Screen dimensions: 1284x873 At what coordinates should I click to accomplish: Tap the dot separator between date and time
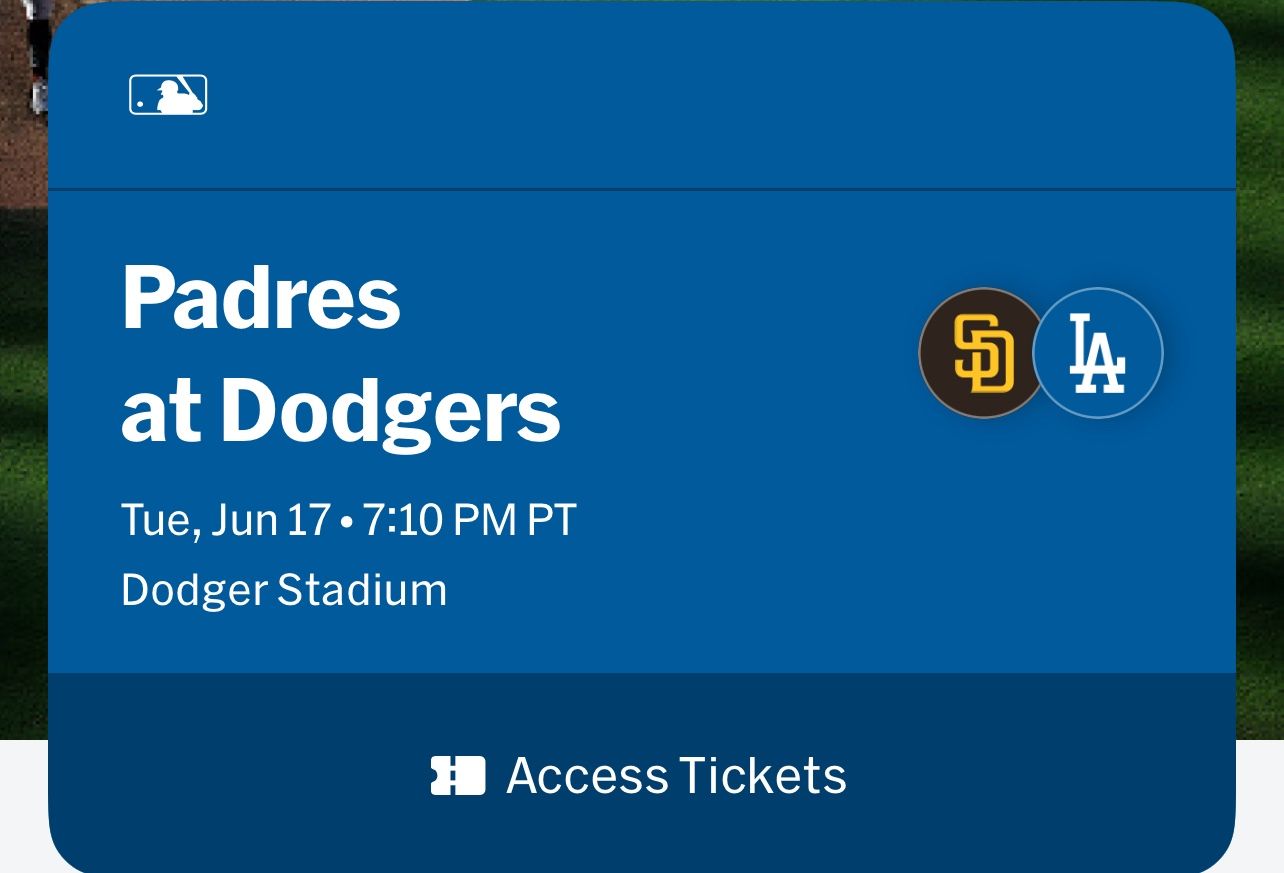pos(346,523)
